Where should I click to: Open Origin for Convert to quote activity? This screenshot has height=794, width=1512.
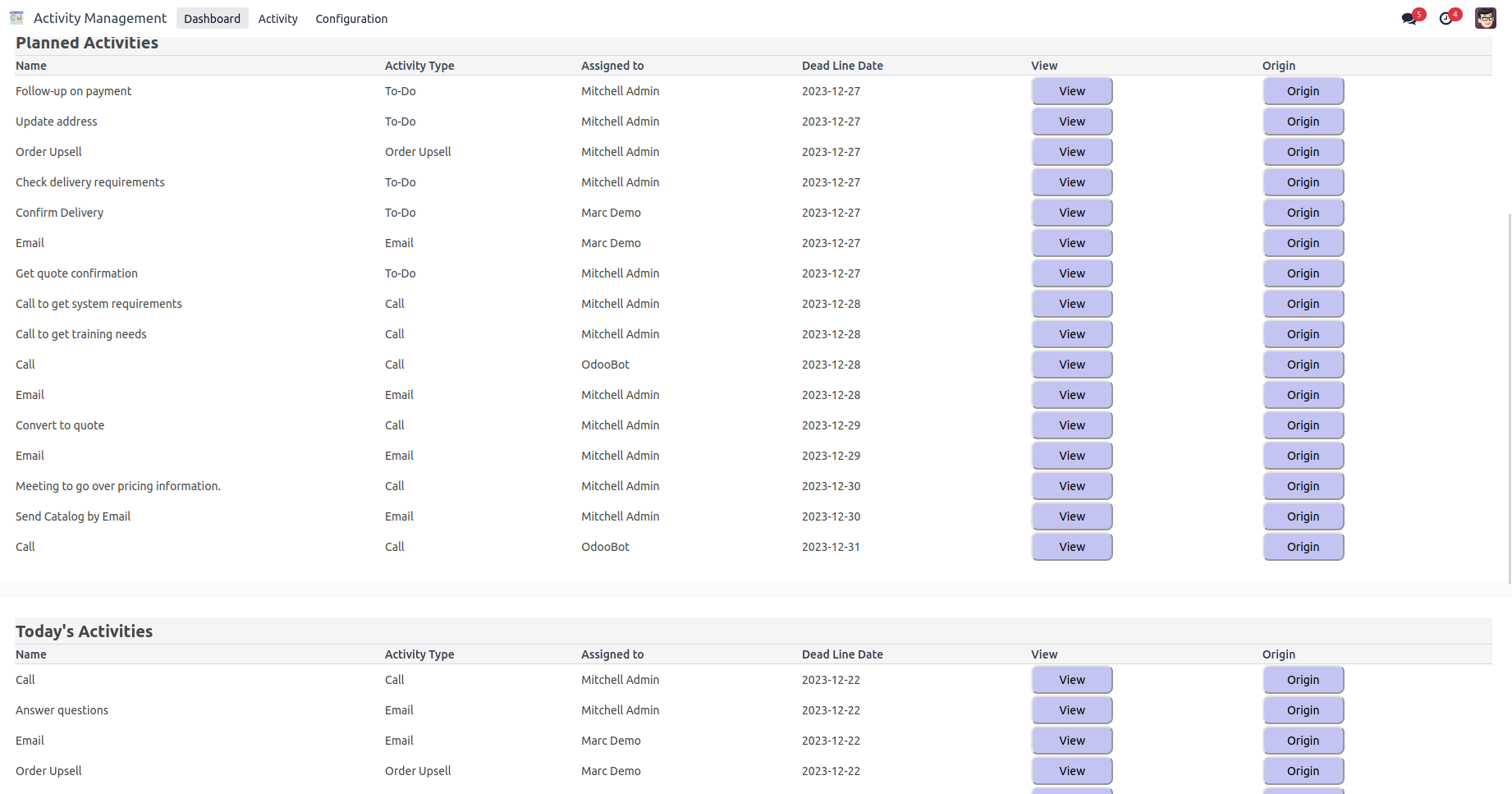click(x=1303, y=425)
